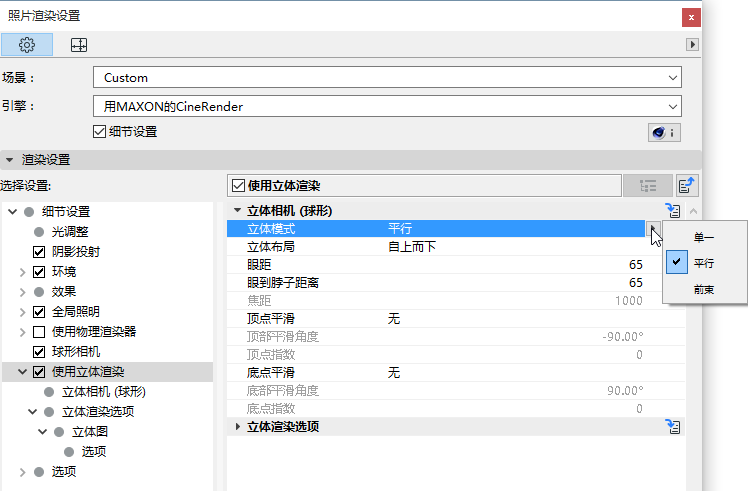The width and height of the screenshot is (748, 491).
Task: Click the 立体模式 row label
Action: tap(271, 229)
